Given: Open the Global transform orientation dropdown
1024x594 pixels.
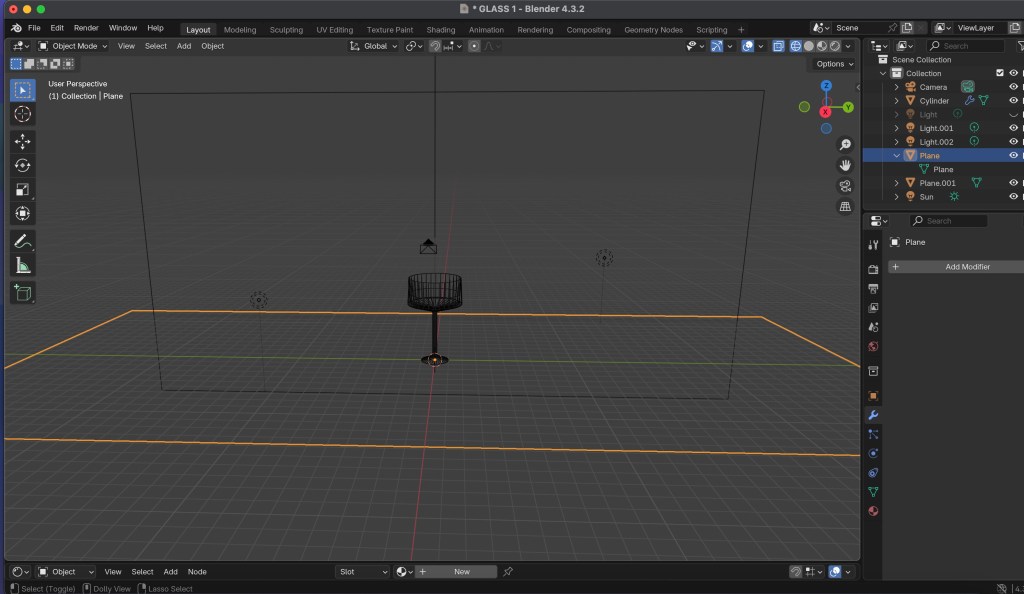Looking at the screenshot, I should [374, 46].
